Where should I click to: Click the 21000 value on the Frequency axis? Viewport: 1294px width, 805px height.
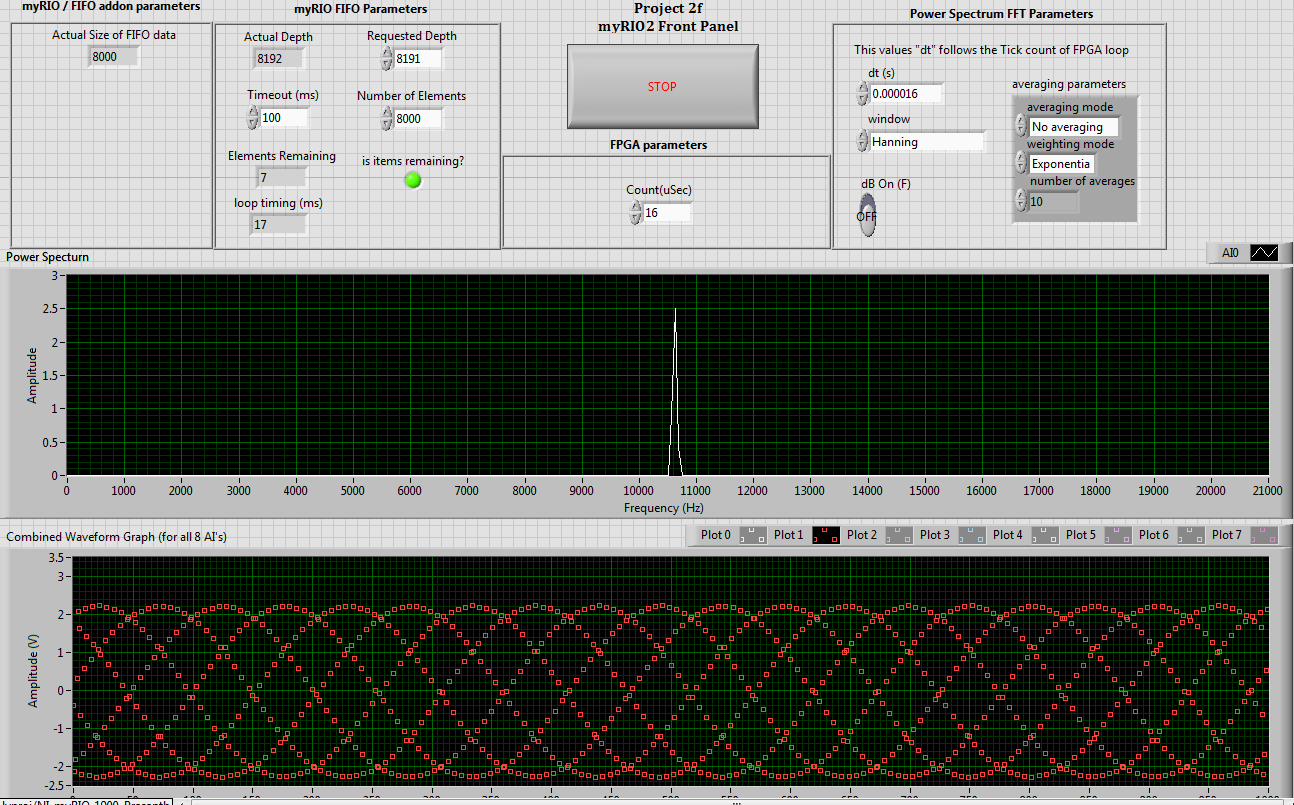pyautogui.click(x=1268, y=490)
